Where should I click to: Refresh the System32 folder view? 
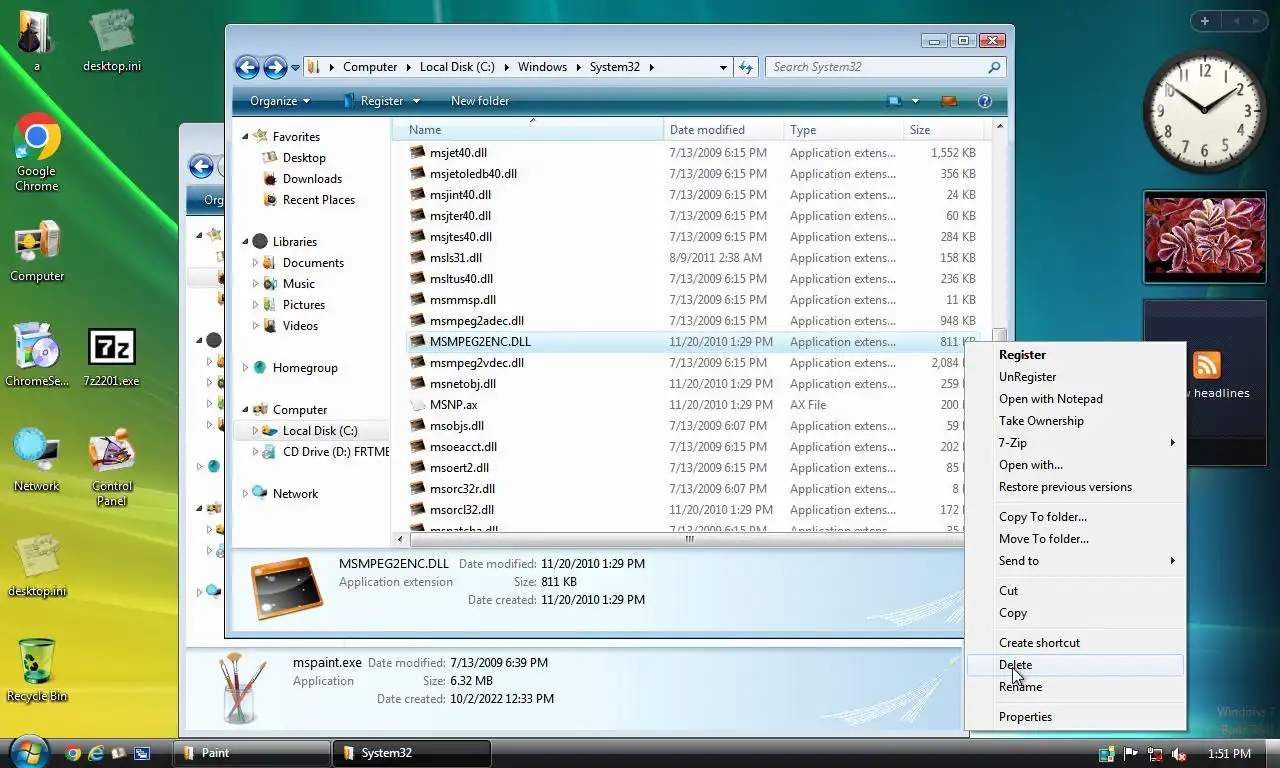coord(746,67)
